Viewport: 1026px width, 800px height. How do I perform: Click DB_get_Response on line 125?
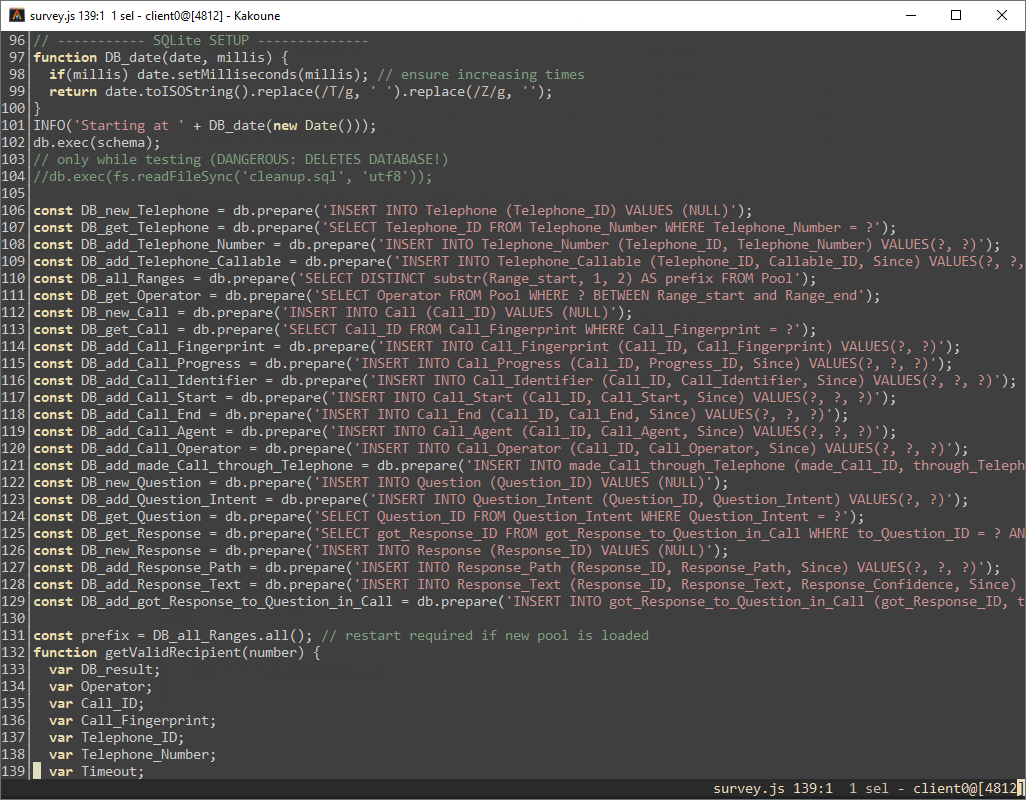(x=141, y=534)
